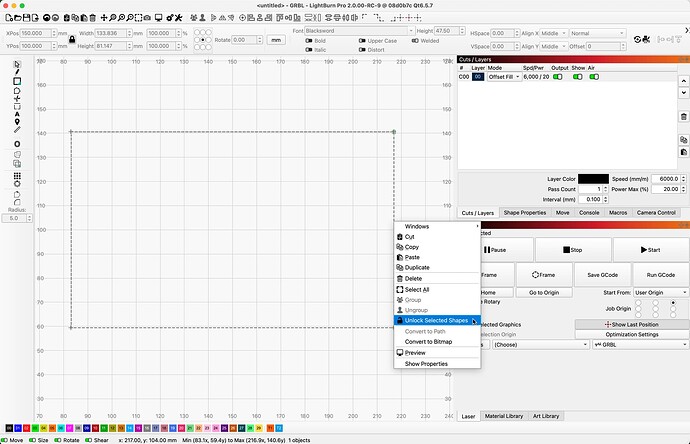Open the Align X Middle dropdown
690x444 pixels.
554,33
